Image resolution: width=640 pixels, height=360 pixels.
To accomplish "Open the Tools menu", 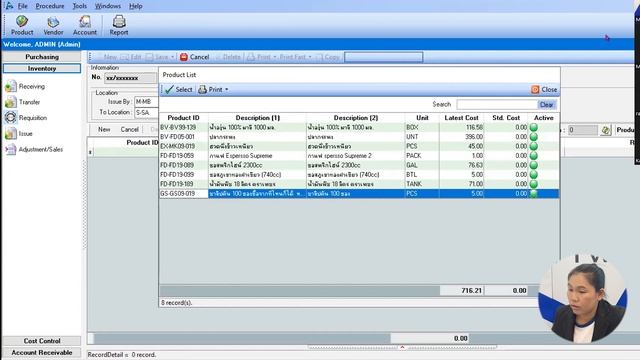I will (80, 6).
